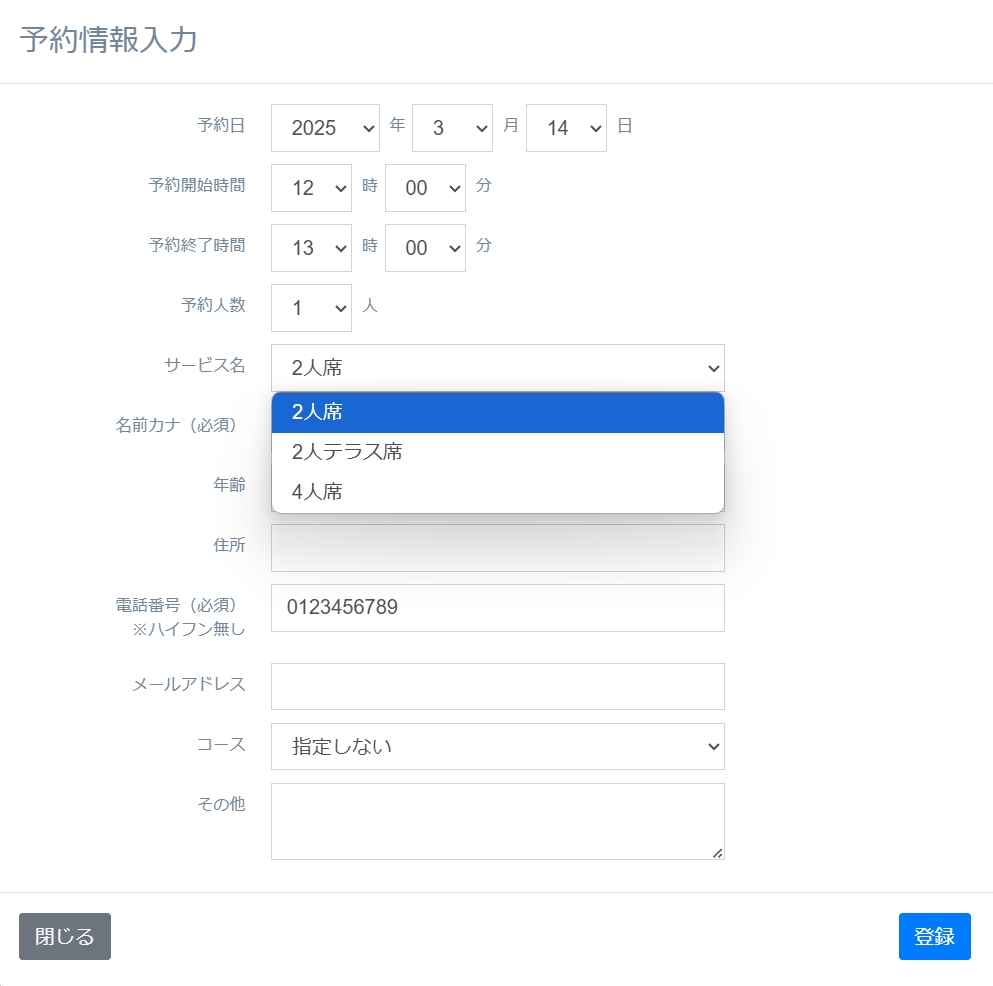This screenshot has height=986, width=993.
Task: Click the textarea resize handle
Action: [x=719, y=853]
